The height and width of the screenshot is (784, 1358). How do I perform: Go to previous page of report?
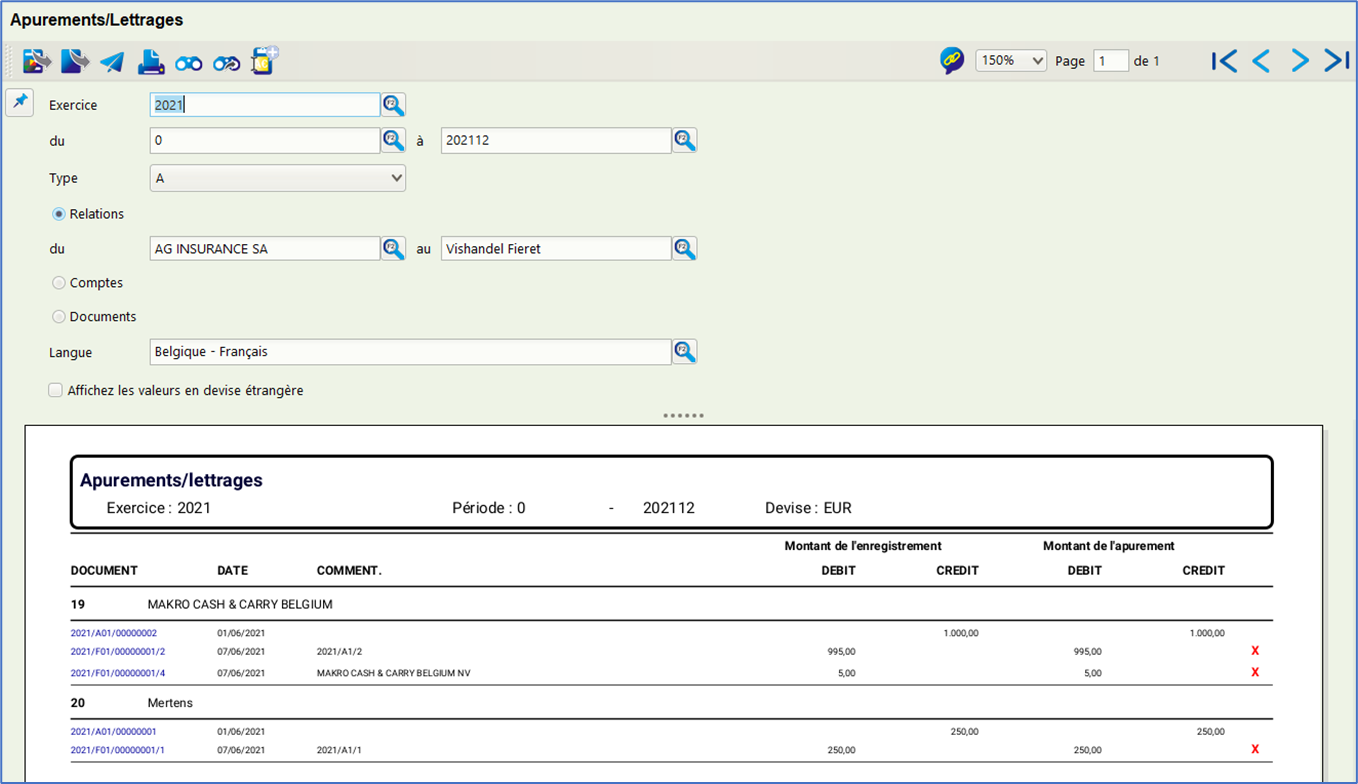click(1261, 61)
